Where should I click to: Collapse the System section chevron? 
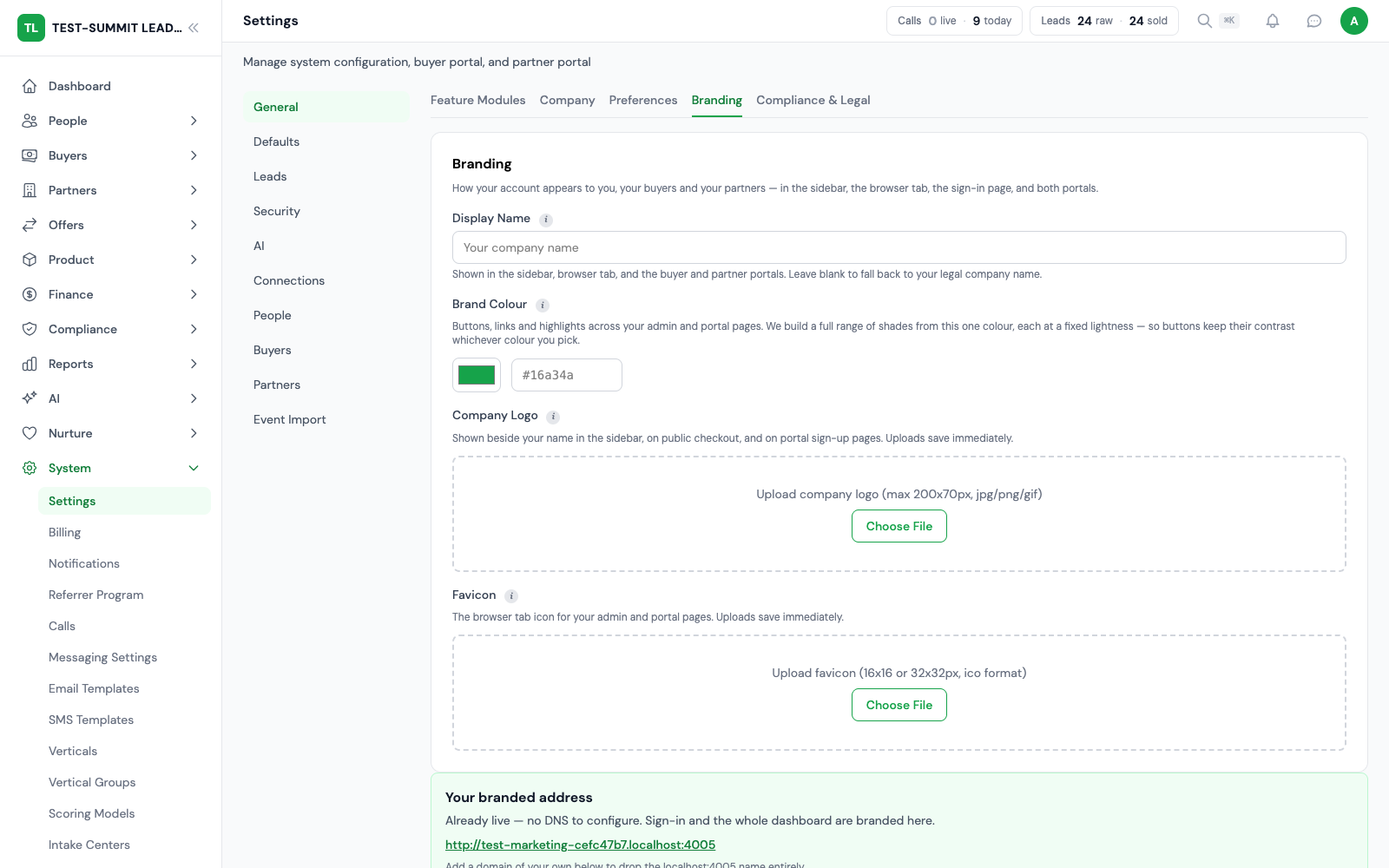click(194, 468)
